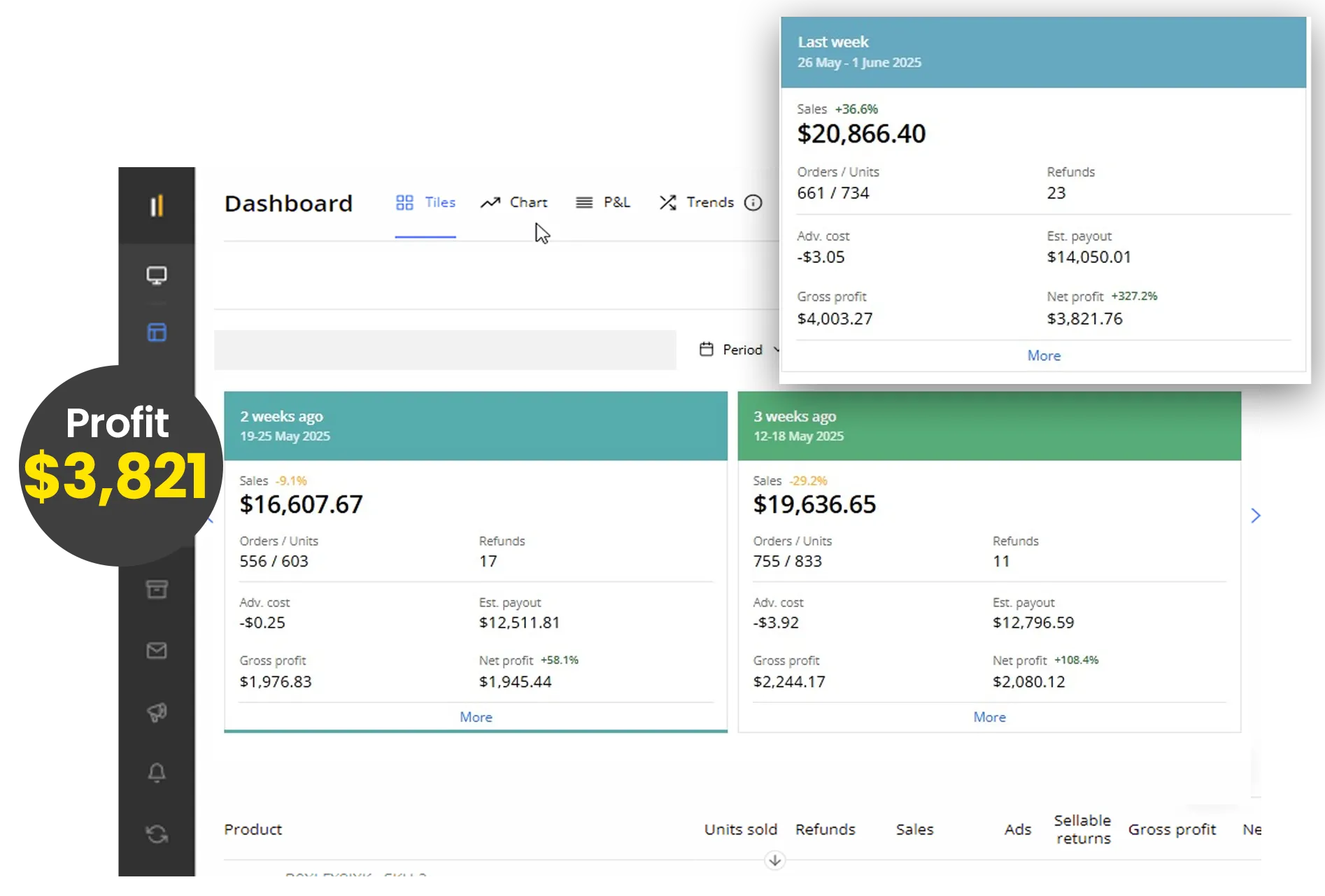Click the down arrow under product table header

pyautogui.click(x=774, y=860)
